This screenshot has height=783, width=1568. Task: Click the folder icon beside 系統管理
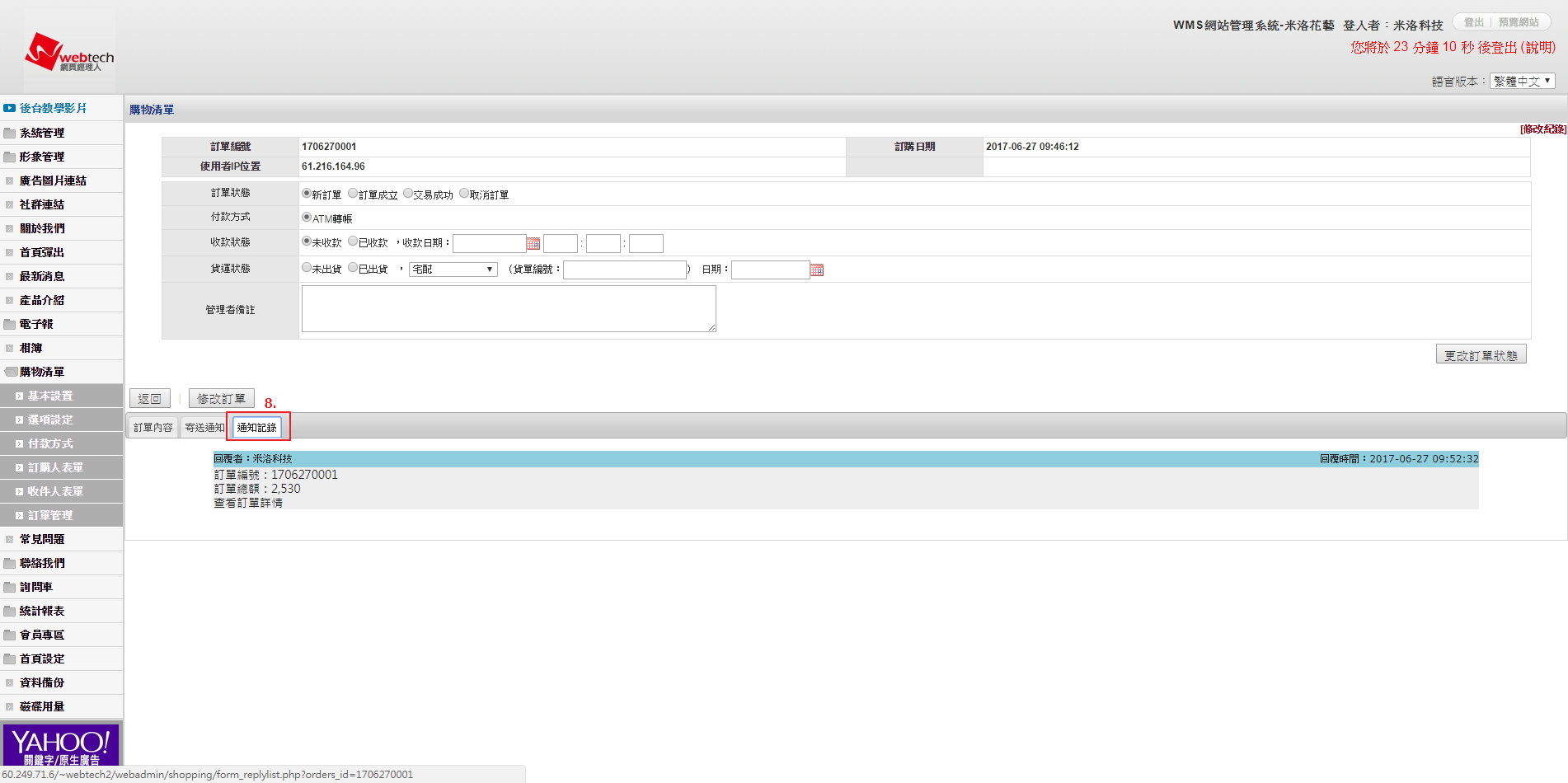coord(10,133)
